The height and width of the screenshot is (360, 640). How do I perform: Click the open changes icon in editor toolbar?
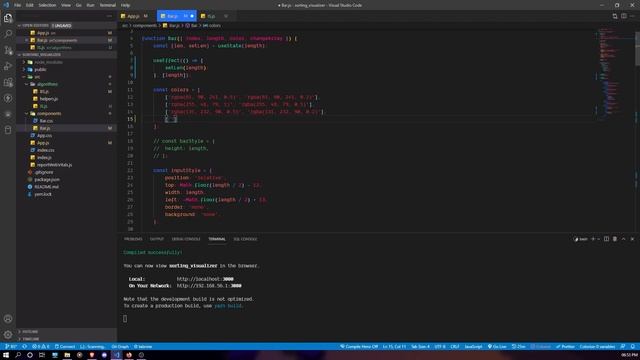615,16
